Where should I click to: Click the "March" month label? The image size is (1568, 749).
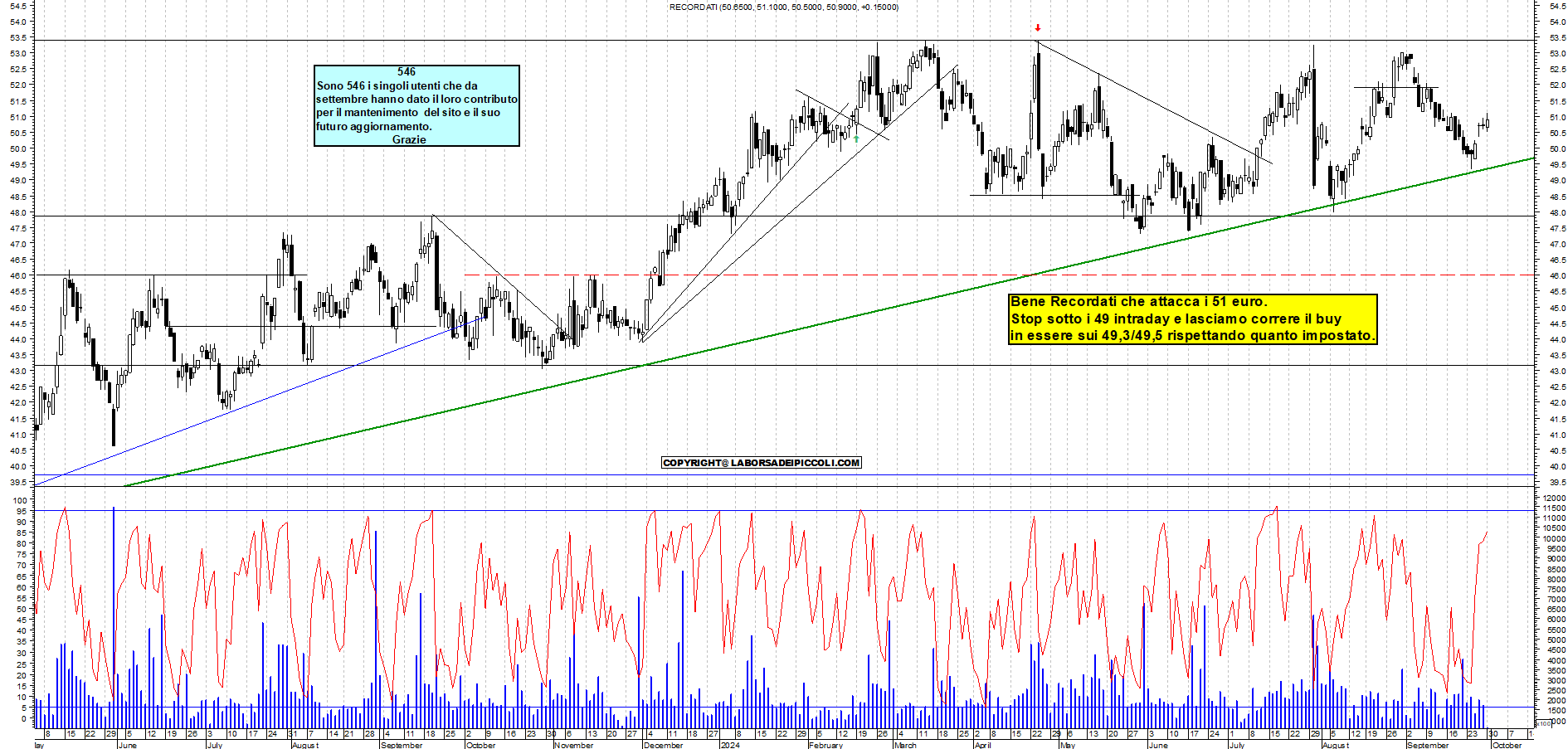click(905, 745)
